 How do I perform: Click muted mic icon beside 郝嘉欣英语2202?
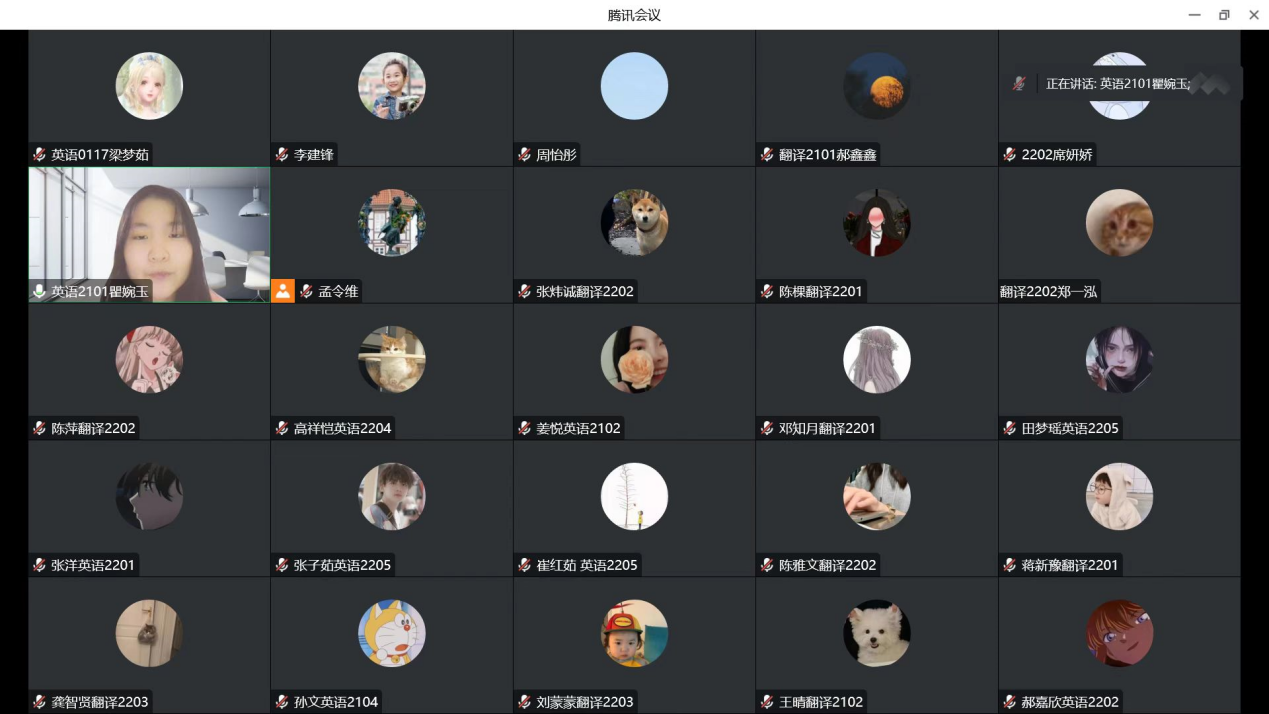1010,702
